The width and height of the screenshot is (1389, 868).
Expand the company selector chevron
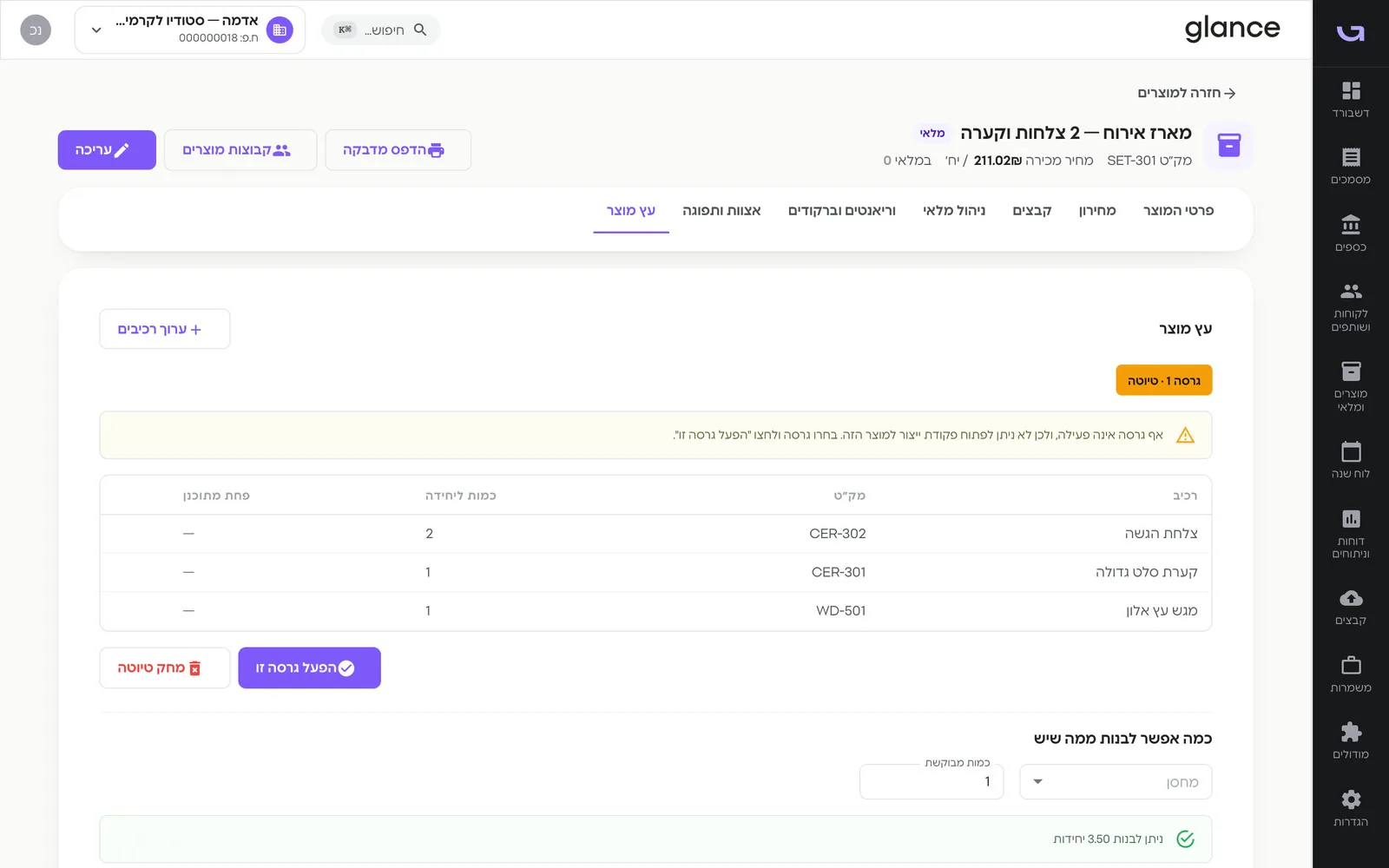[96, 30]
